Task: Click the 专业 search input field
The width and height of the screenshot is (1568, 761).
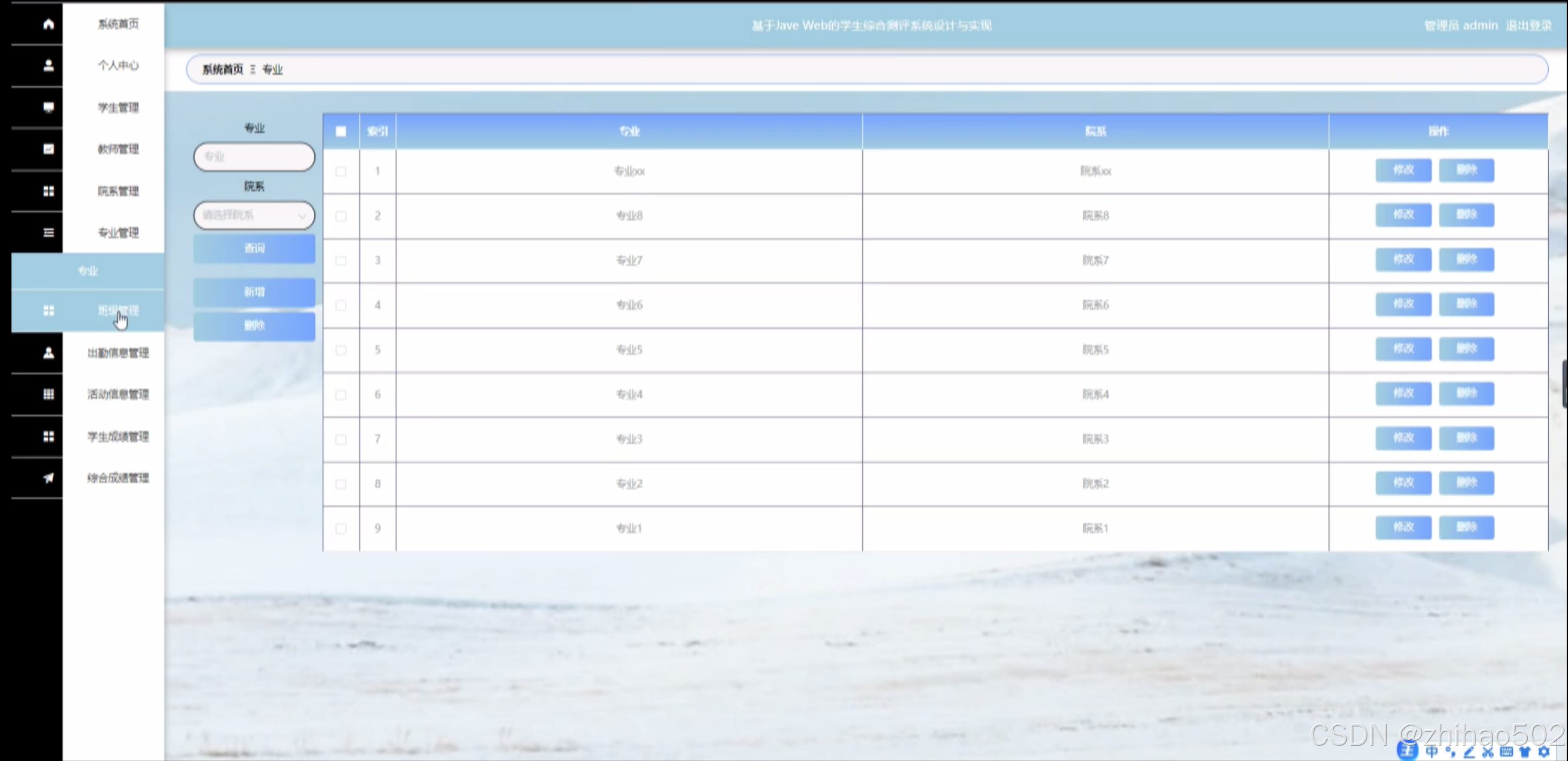Action: [254, 157]
